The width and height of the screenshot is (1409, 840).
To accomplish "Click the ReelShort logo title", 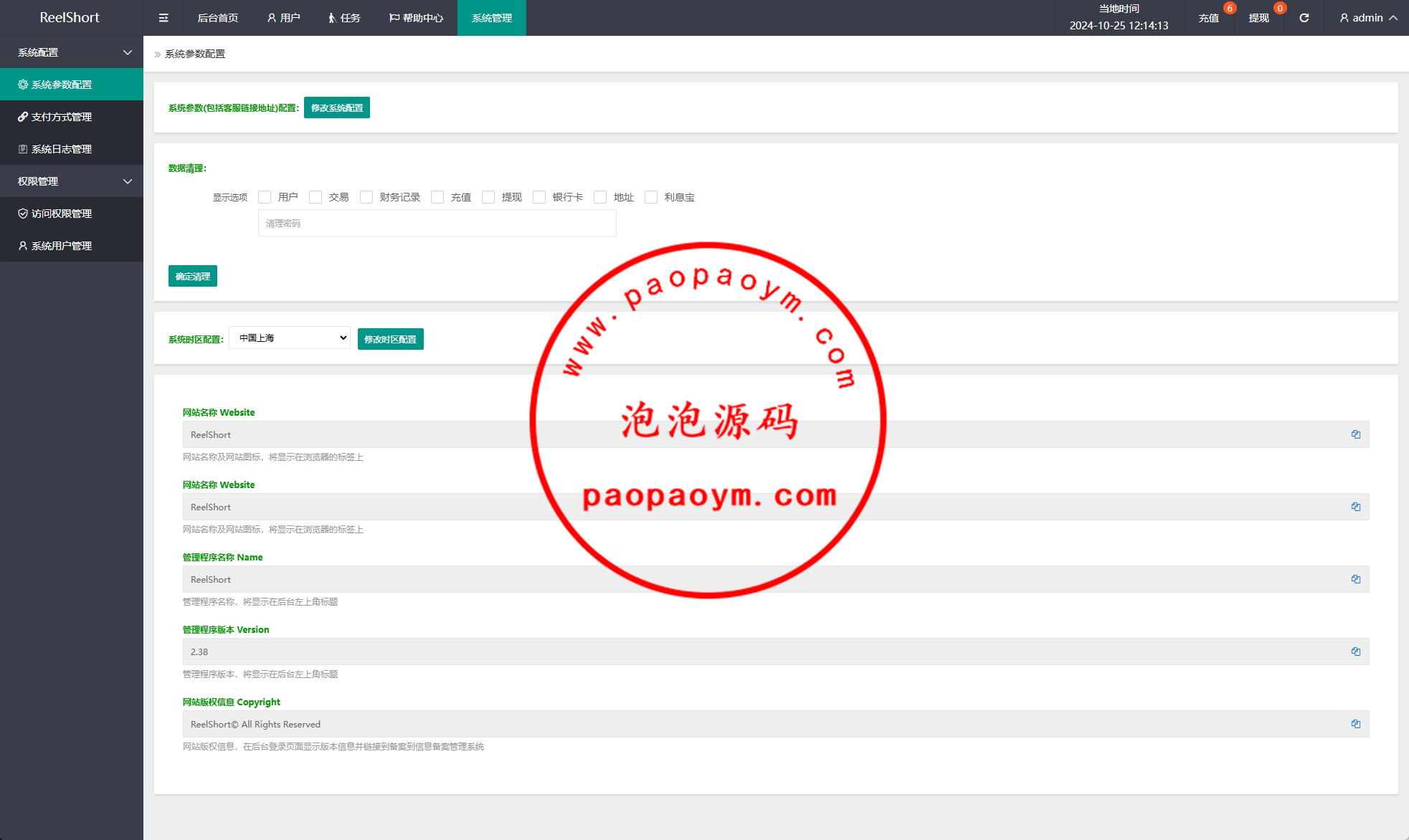I will pos(70,17).
